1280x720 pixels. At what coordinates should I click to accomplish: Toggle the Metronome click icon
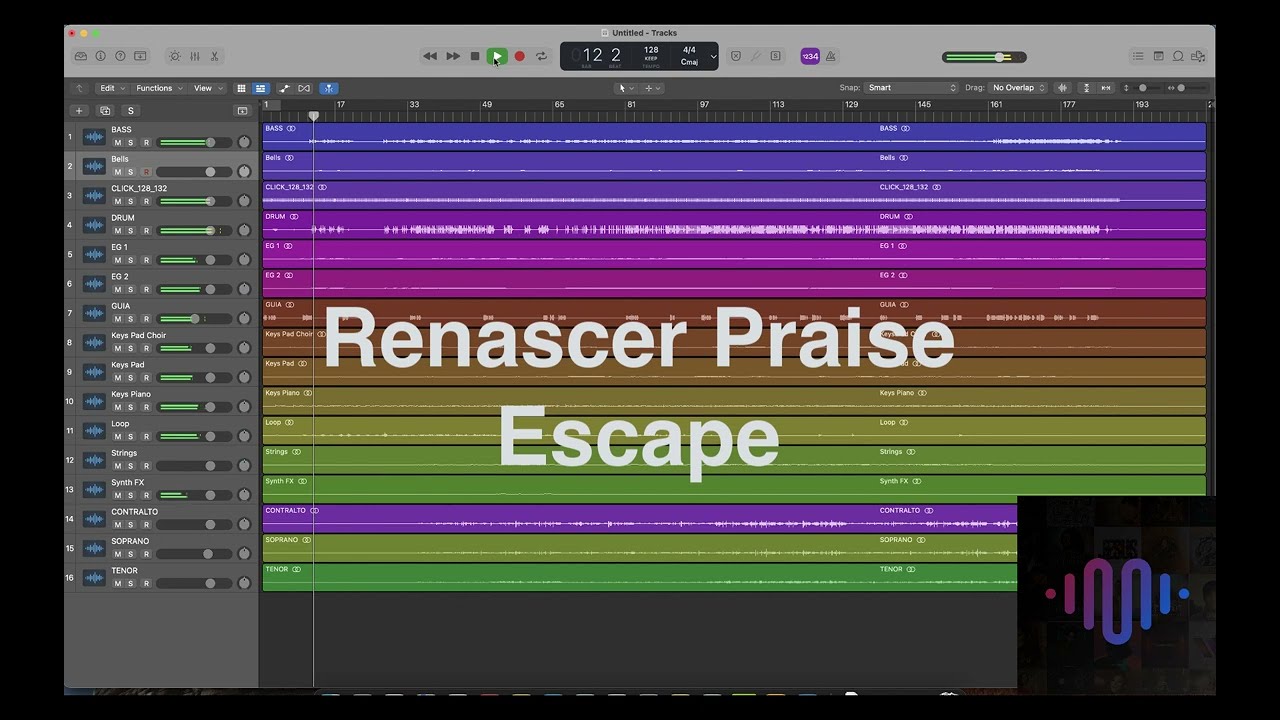tap(830, 56)
